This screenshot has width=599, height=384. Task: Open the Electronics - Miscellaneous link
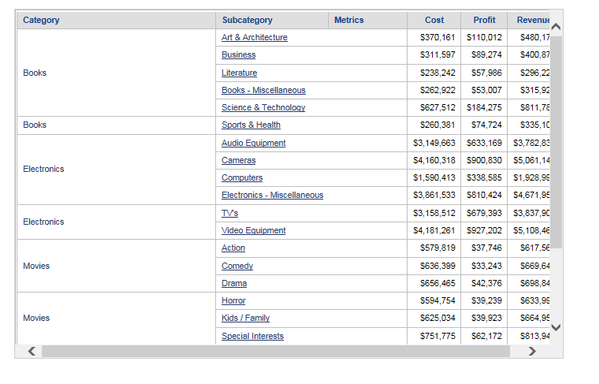[272, 195]
